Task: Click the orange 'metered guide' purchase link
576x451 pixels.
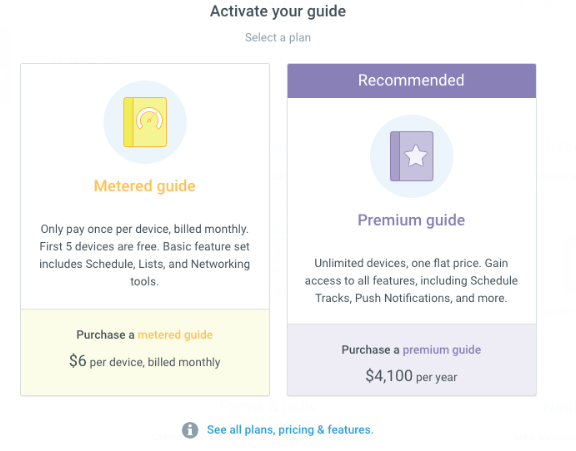Action: click(175, 335)
